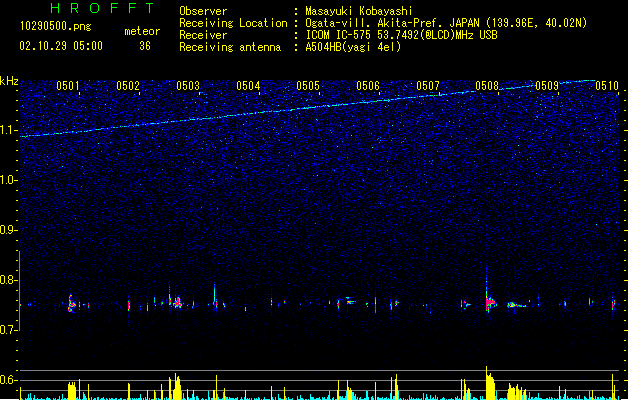Click the 0505 time marker
The image size is (629, 400).
click(308, 86)
